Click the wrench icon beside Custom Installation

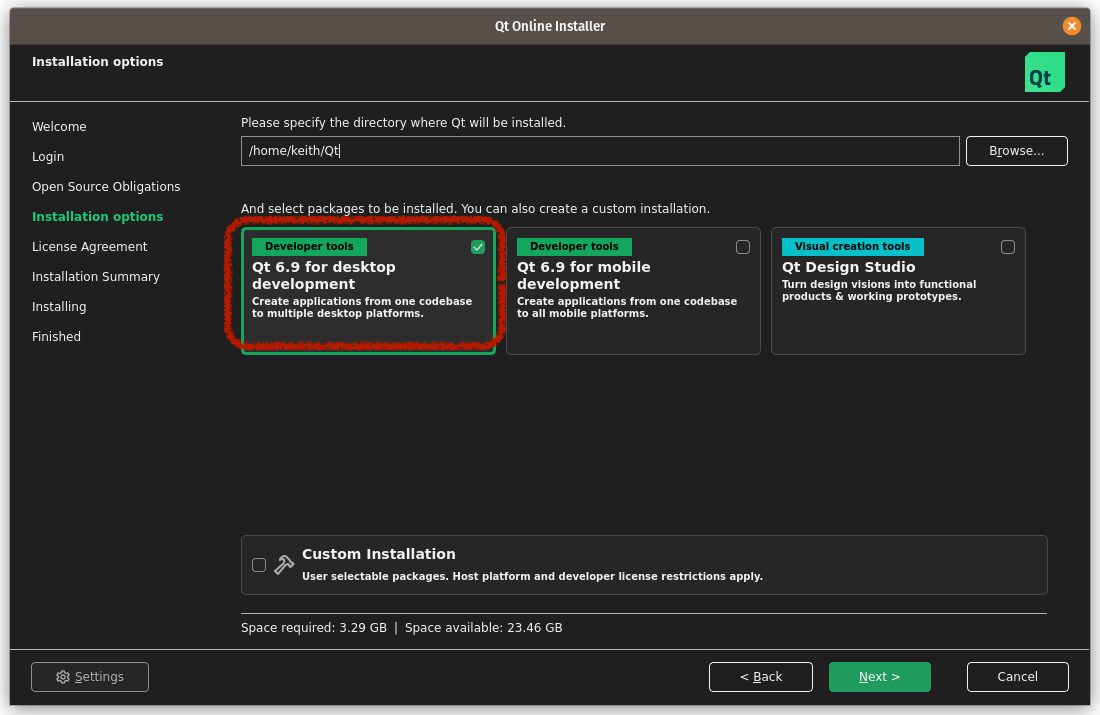point(283,562)
